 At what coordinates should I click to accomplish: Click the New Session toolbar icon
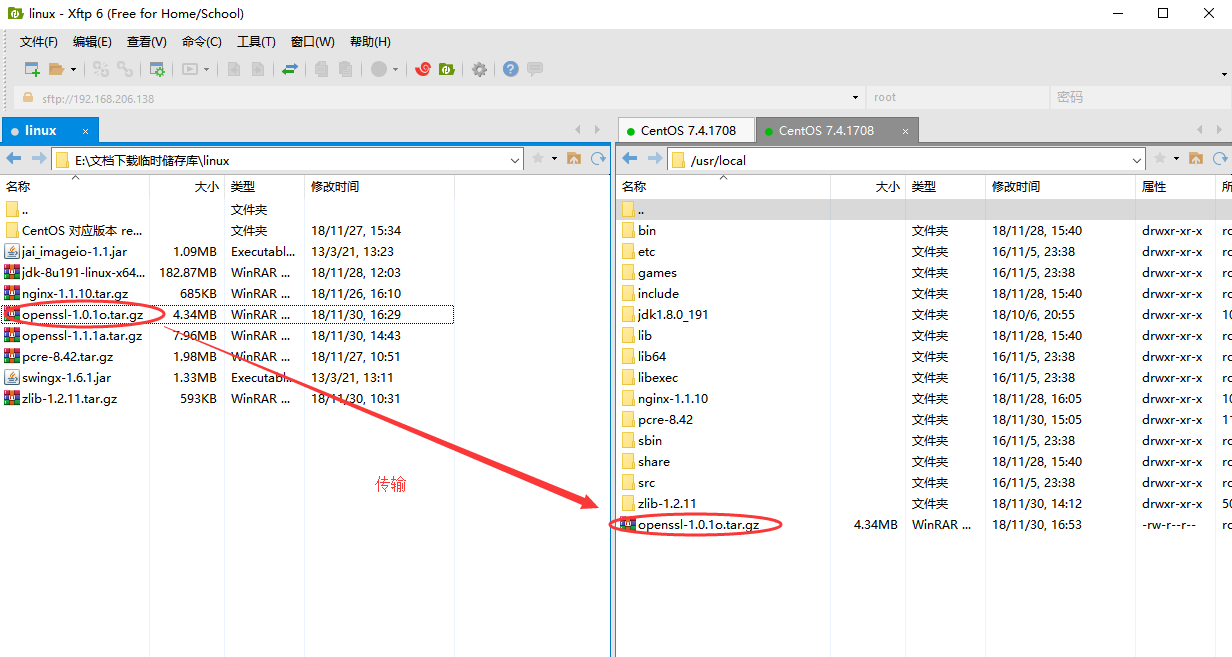click(x=32, y=69)
